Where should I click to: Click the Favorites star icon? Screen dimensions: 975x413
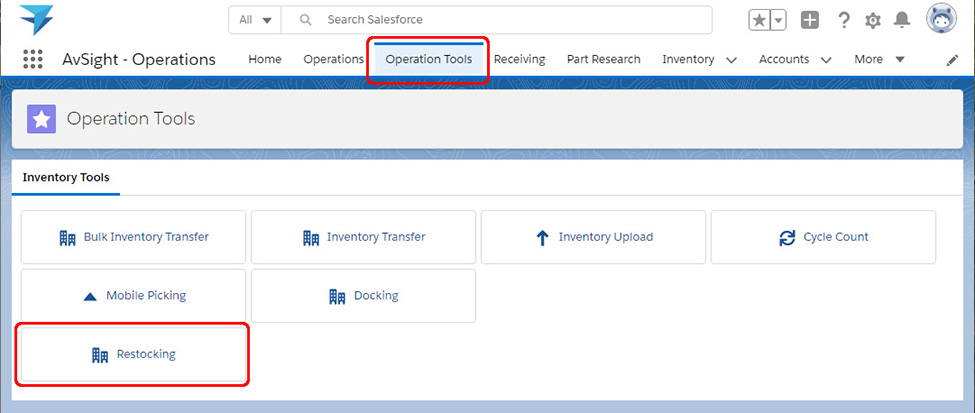pyautogui.click(x=759, y=21)
